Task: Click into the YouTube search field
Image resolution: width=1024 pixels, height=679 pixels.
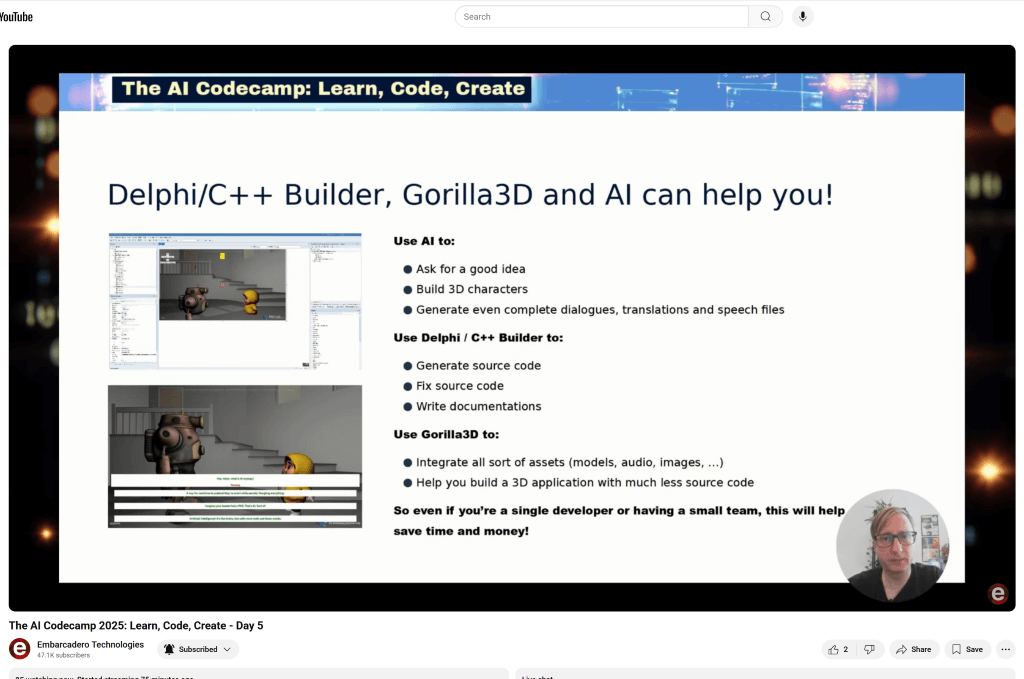Action: [601, 17]
